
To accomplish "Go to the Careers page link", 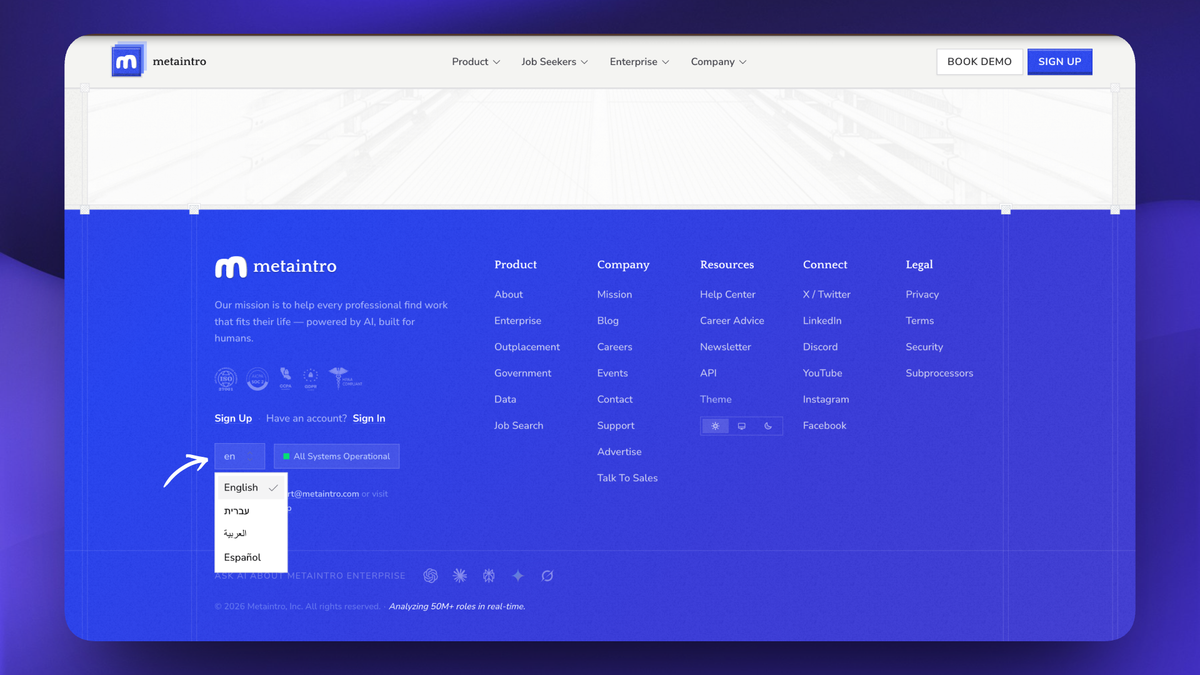I will coord(615,347).
